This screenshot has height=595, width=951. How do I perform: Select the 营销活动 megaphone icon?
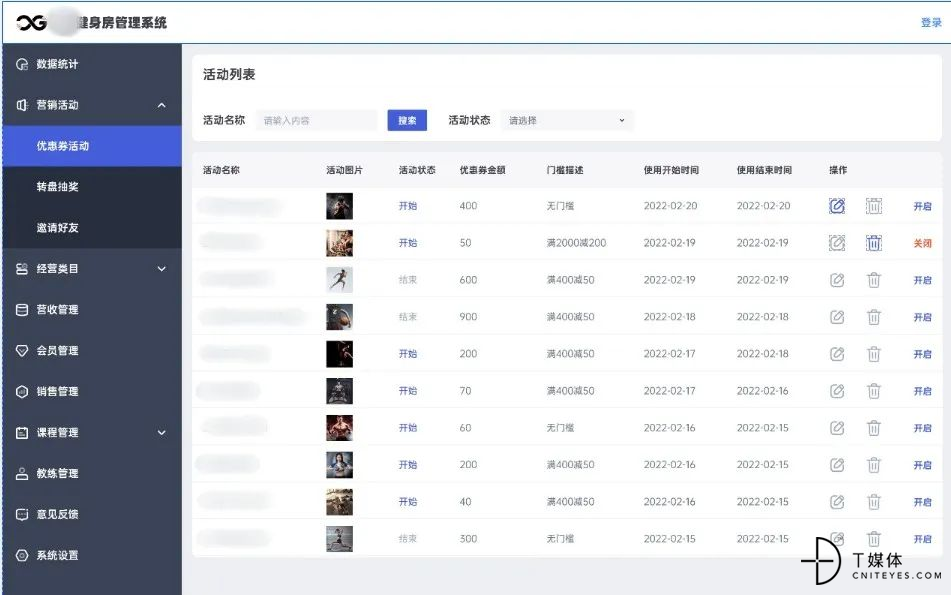click(22, 105)
